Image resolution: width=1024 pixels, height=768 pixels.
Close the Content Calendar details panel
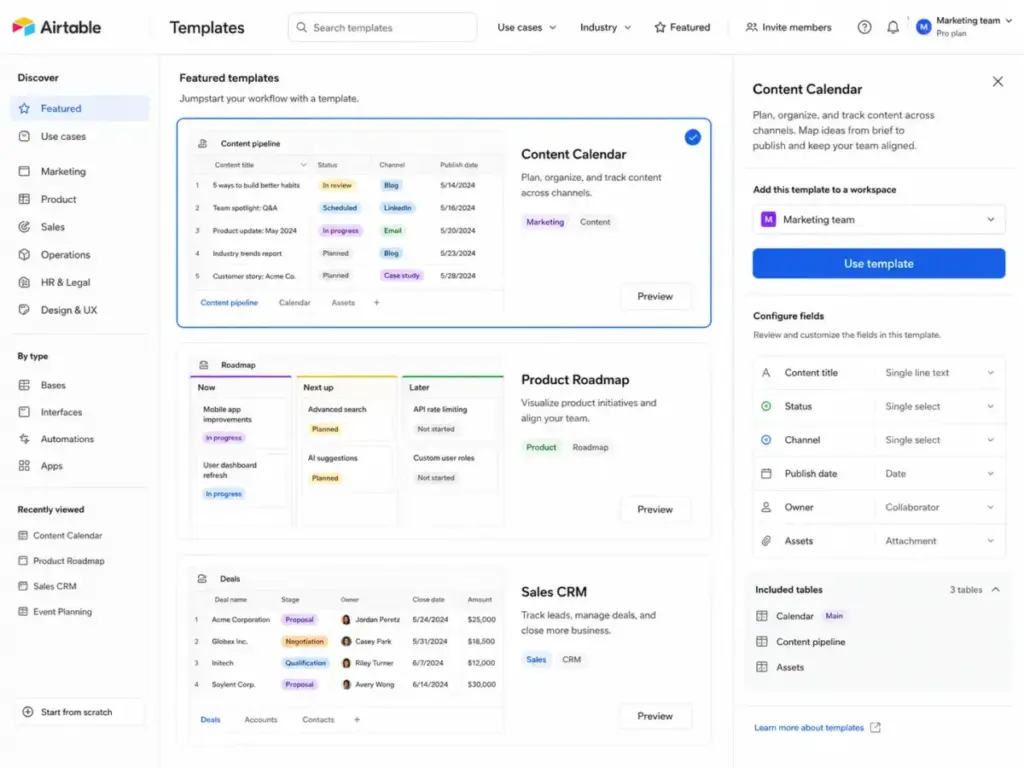997,82
